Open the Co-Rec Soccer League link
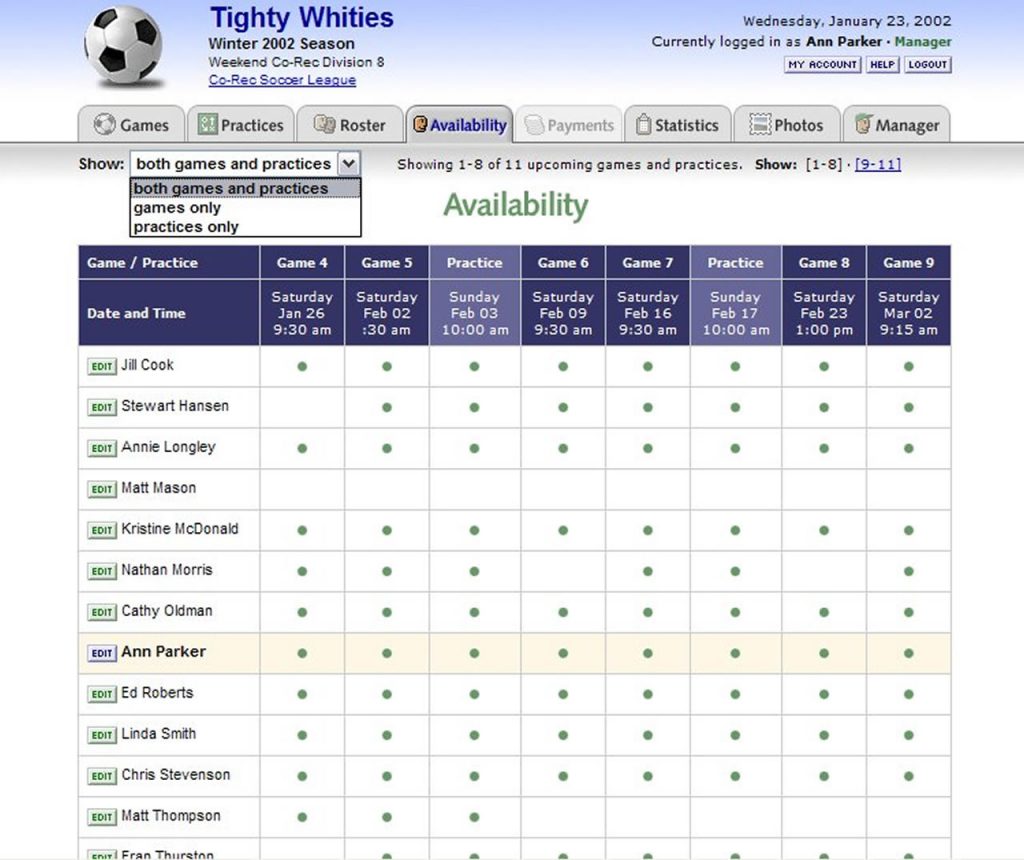The height and width of the screenshot is (860, 1024). point(282,80)
